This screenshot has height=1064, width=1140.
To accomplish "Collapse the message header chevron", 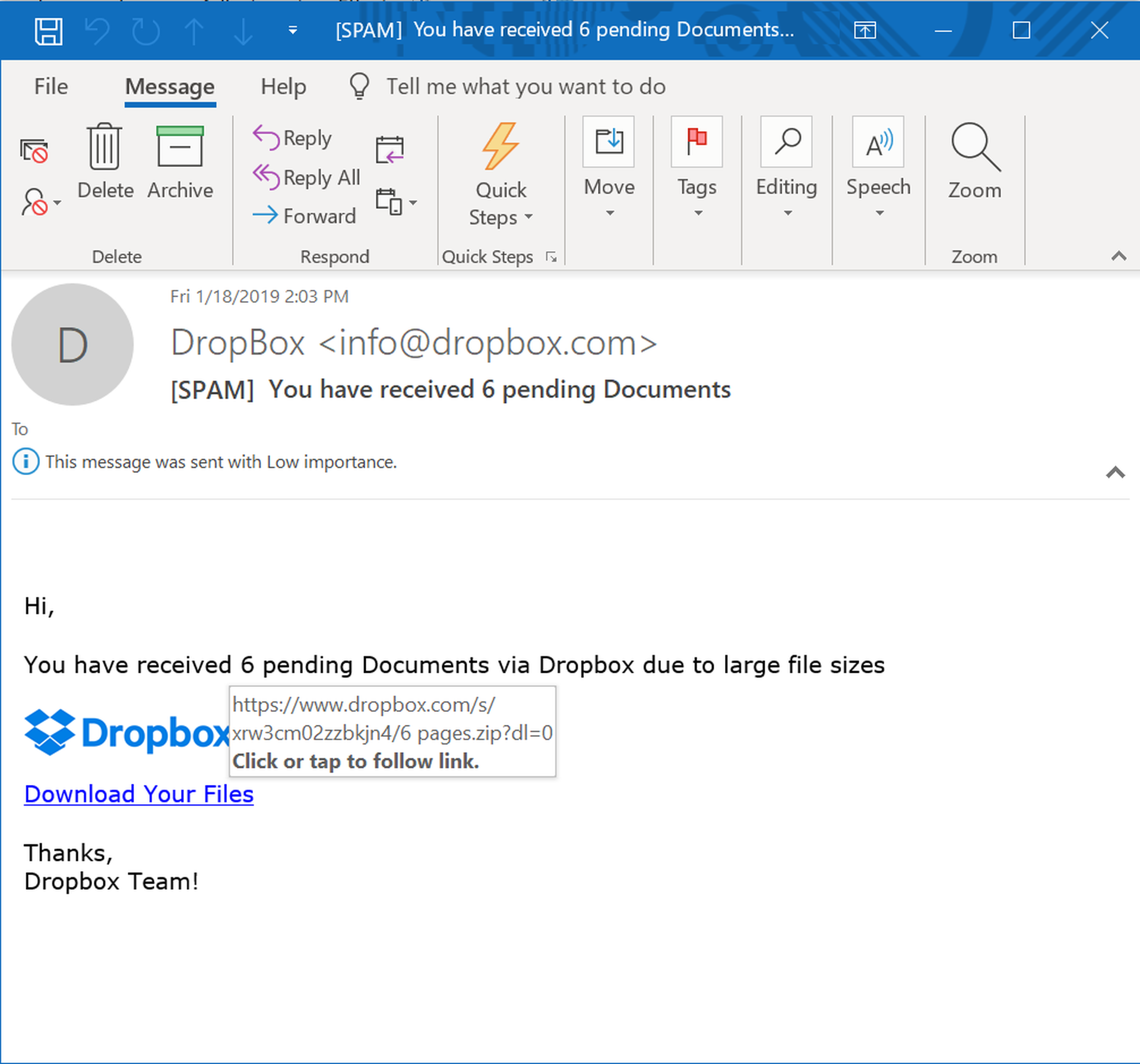I will pos(1115,472).
